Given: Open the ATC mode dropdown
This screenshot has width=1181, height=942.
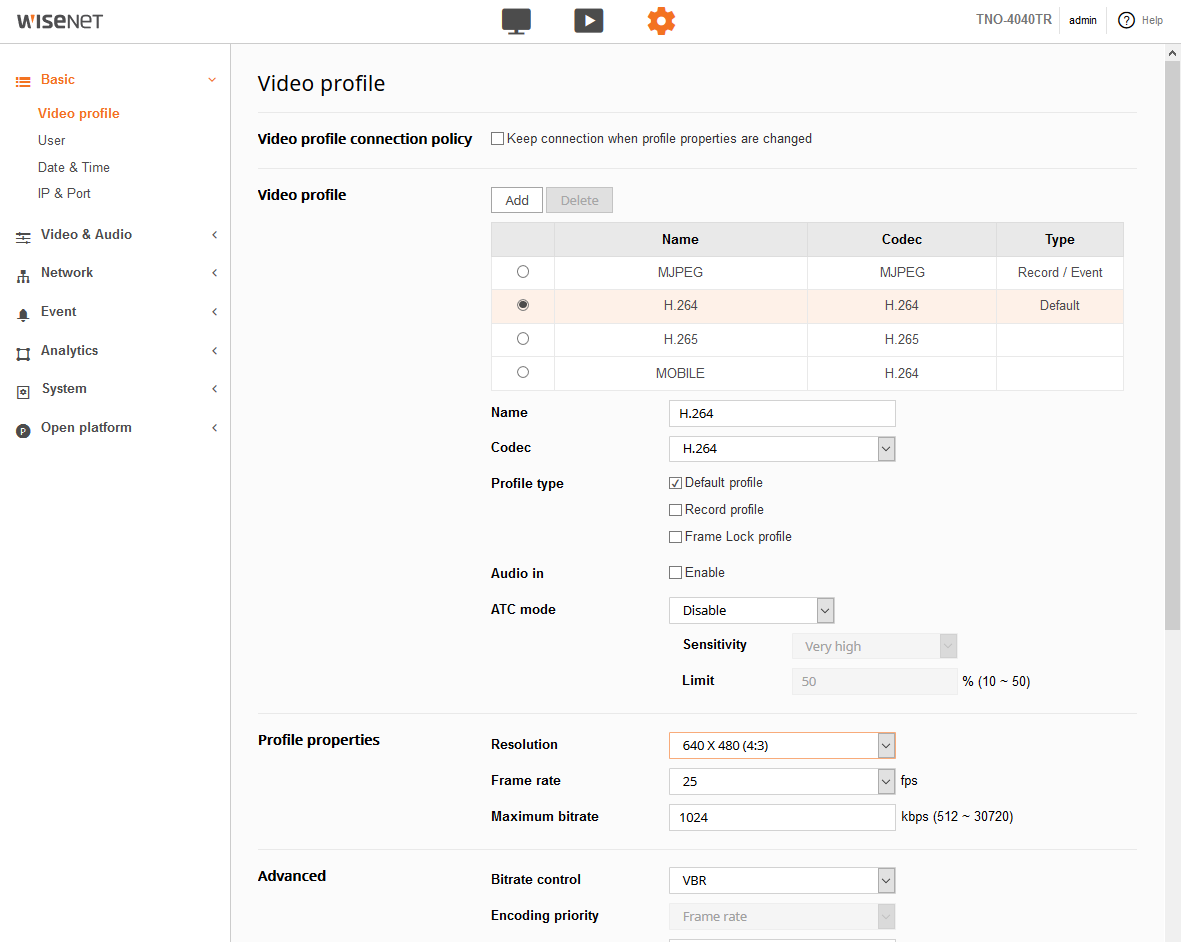Looking at the screenshot, I should [x=751, y=610].
